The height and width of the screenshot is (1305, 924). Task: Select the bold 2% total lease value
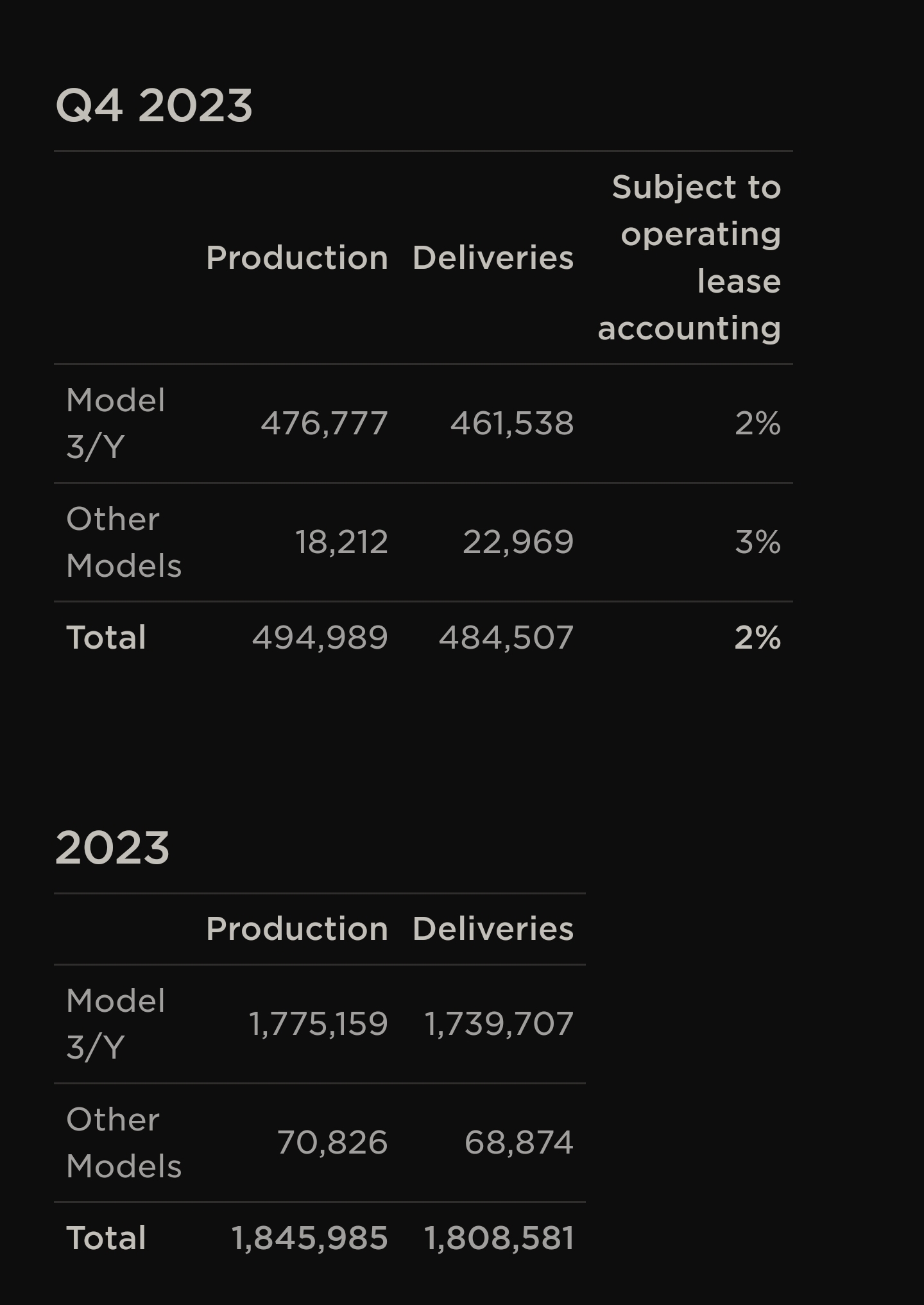(758, 638)
